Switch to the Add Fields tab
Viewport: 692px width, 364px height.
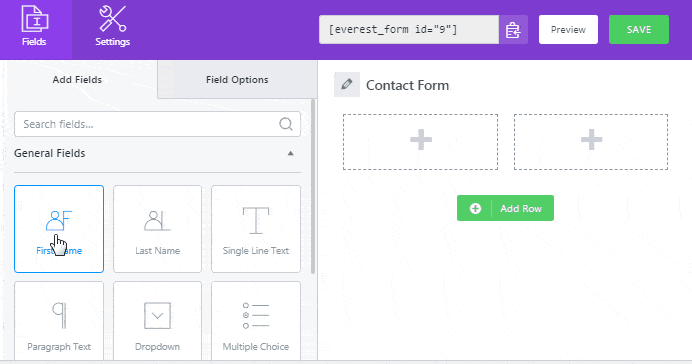77,79
